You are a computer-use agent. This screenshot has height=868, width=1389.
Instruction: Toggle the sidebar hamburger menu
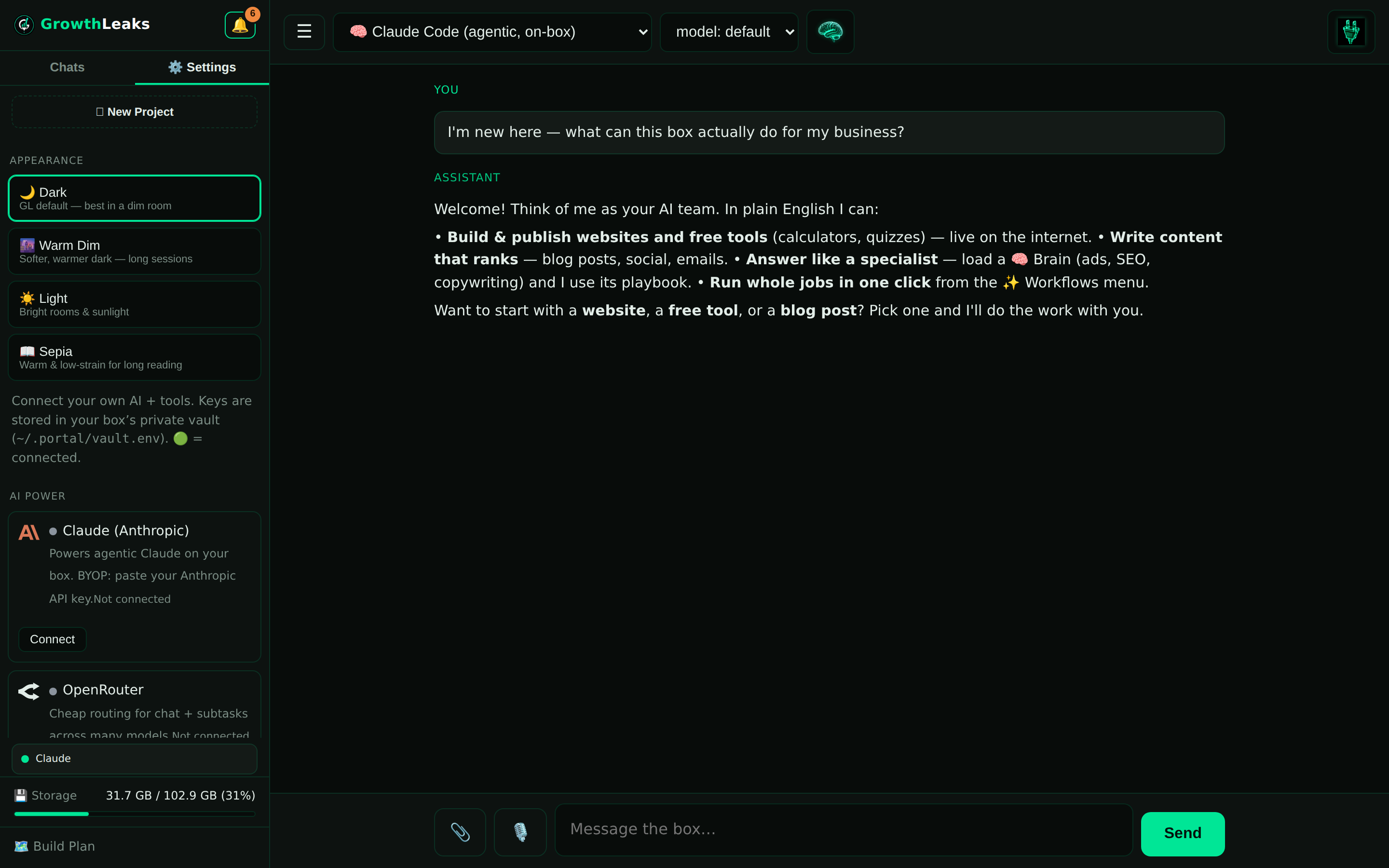point(304,31)
